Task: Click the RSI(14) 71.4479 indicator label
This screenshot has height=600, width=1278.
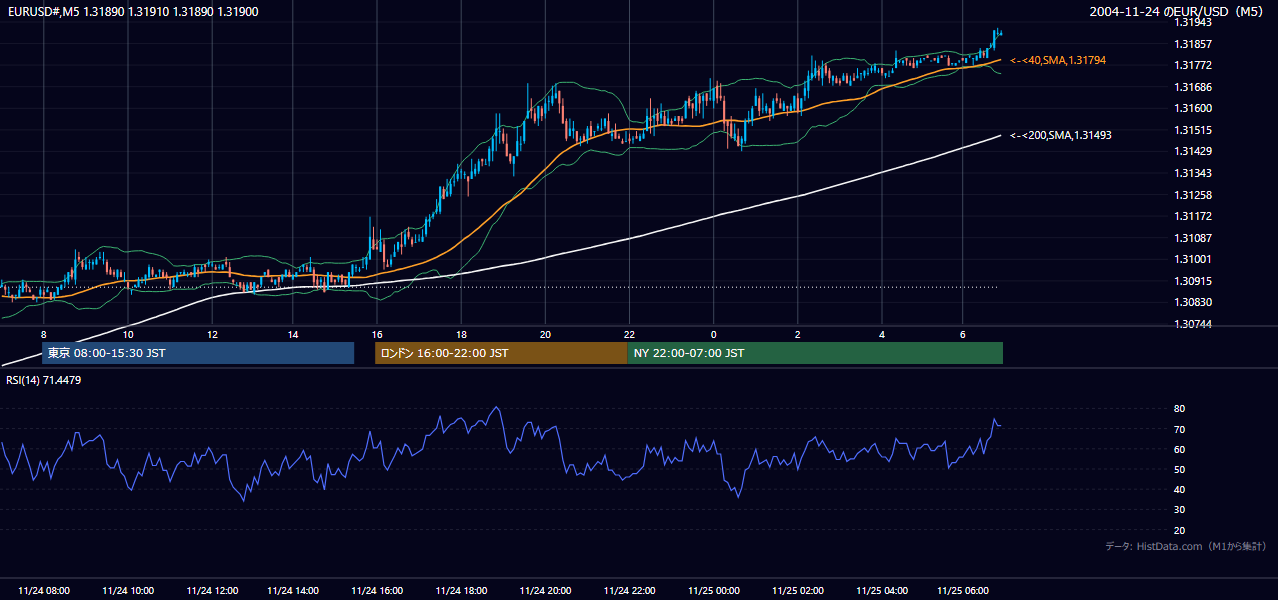Action: [44, 380]
